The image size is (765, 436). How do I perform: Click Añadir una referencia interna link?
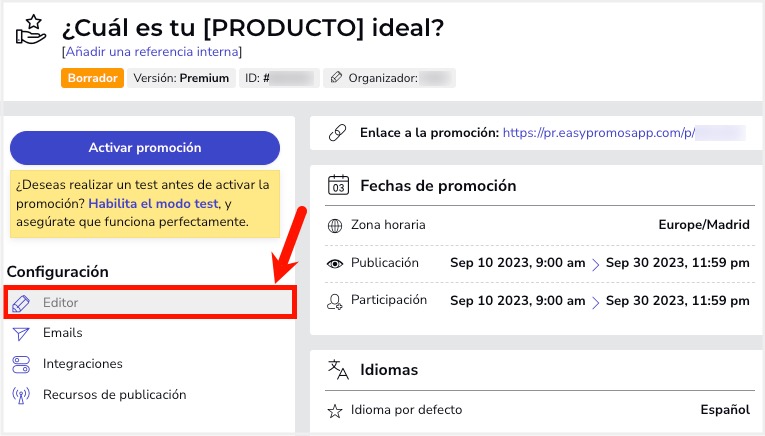152,52
